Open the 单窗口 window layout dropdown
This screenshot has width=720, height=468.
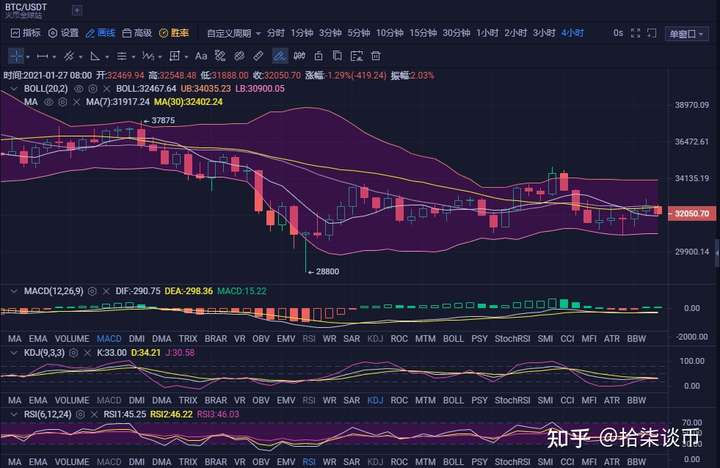pyautogui.click(x=686, y=34)
